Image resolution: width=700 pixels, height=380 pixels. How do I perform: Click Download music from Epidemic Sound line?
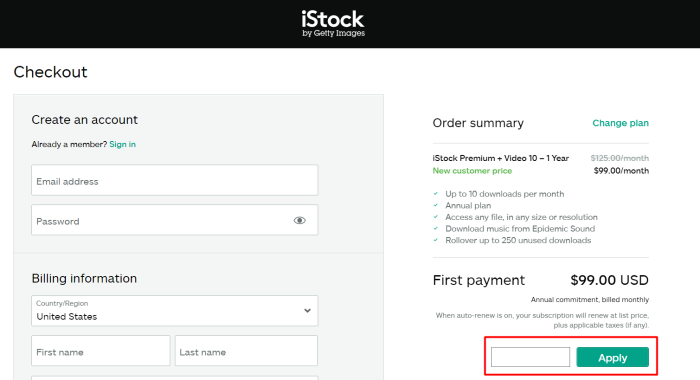pos(520,229)
